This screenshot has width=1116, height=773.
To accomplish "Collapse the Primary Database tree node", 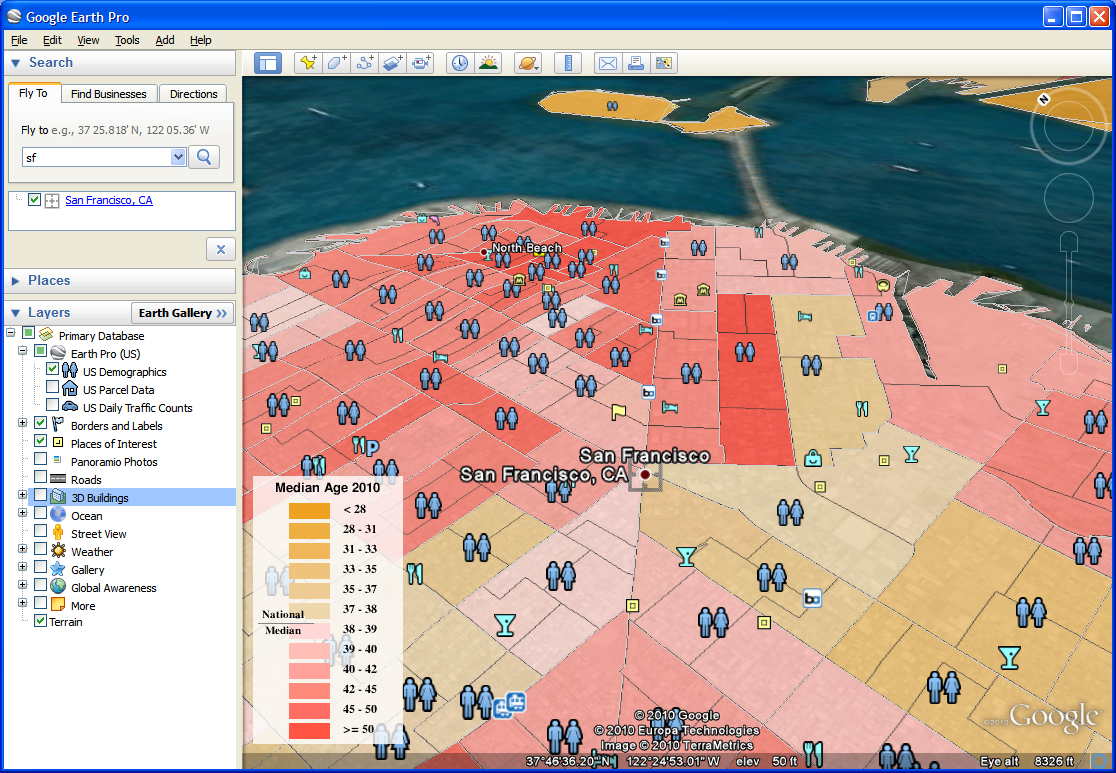I will [x=11, y=332].
